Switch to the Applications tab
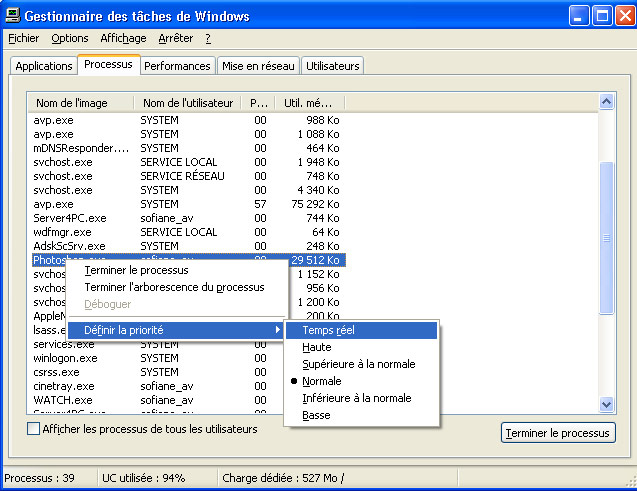637x491 pixels. tap(44, 66)
